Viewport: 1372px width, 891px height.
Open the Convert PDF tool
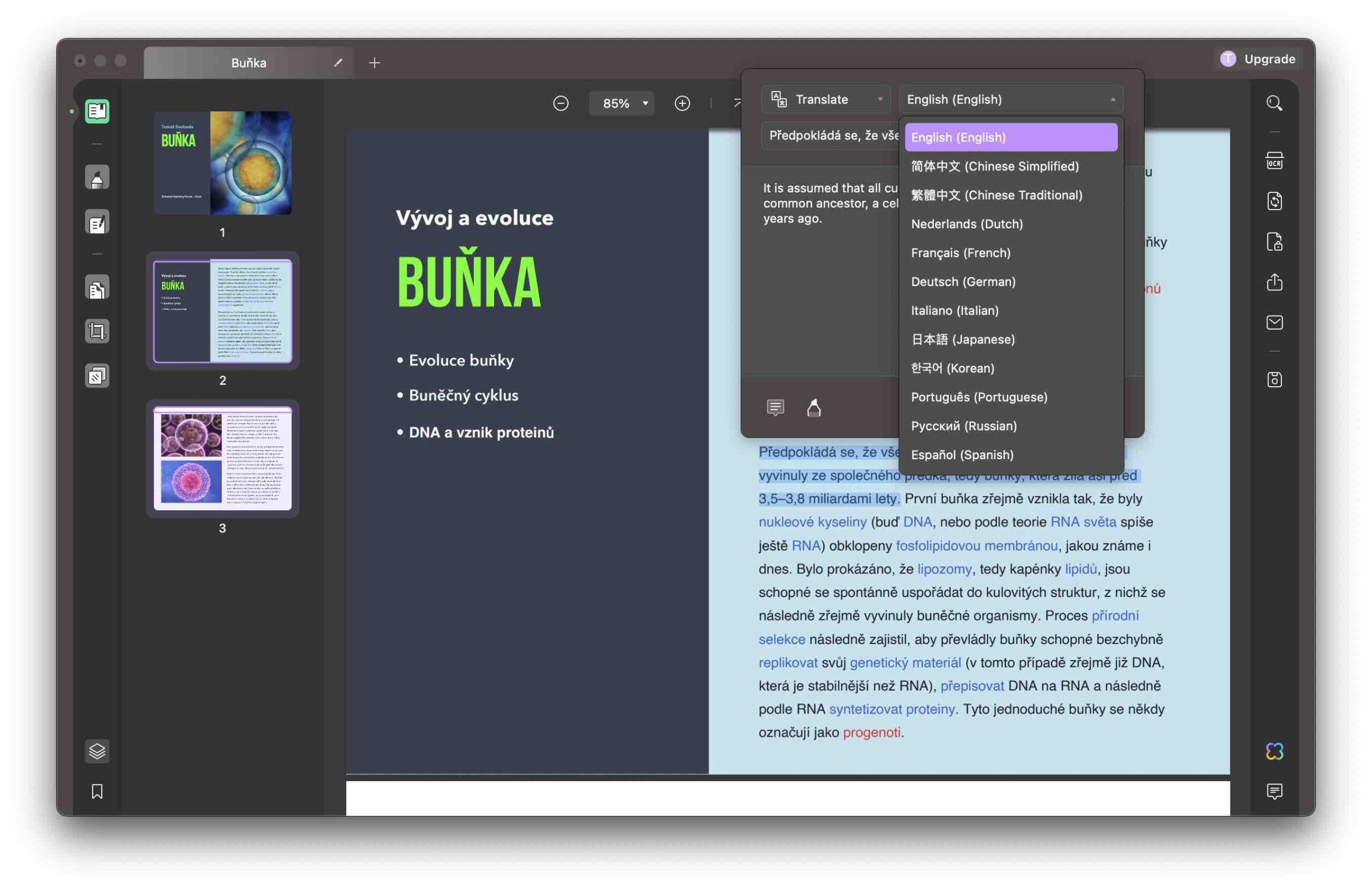(x=1274, y=201)
